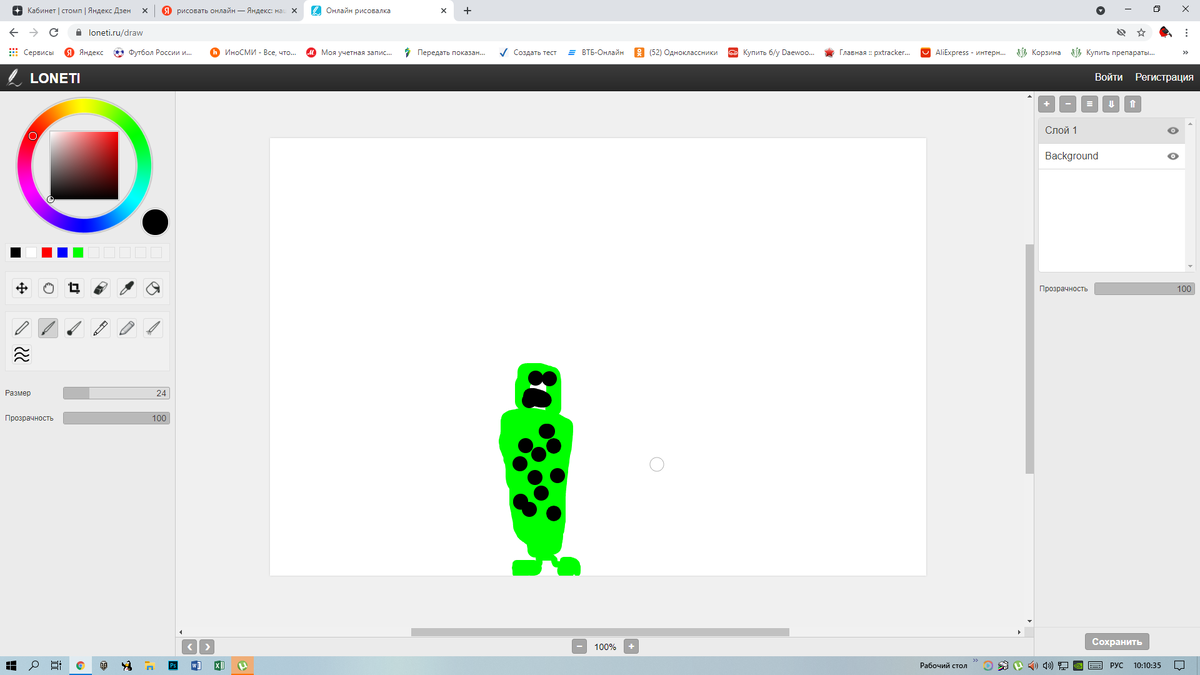Open the Chrome three-dot menu
The width and height of the screenshot is (1200, 675).
point(1187,32)
